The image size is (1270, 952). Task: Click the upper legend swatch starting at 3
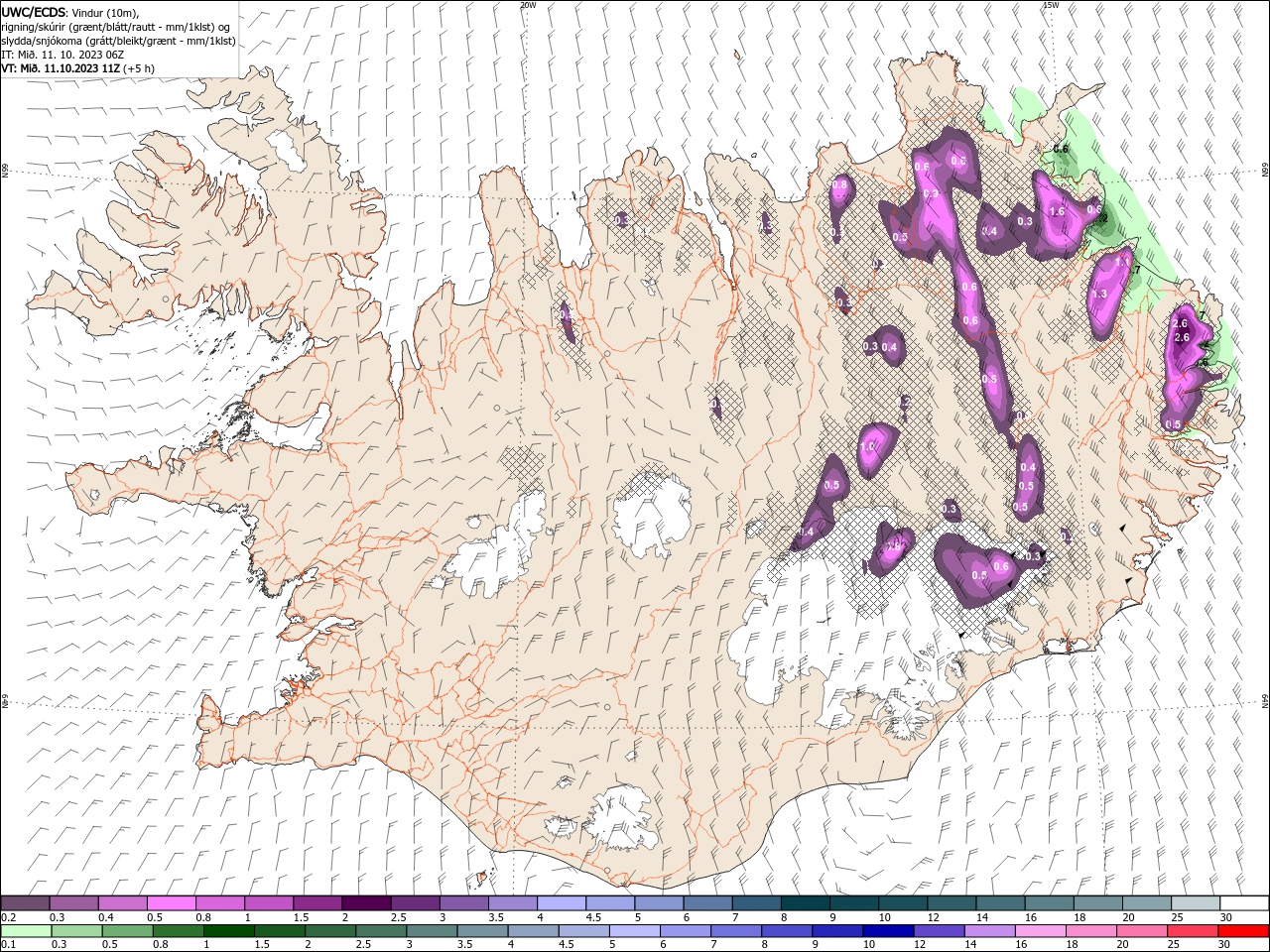pos(463,903)
